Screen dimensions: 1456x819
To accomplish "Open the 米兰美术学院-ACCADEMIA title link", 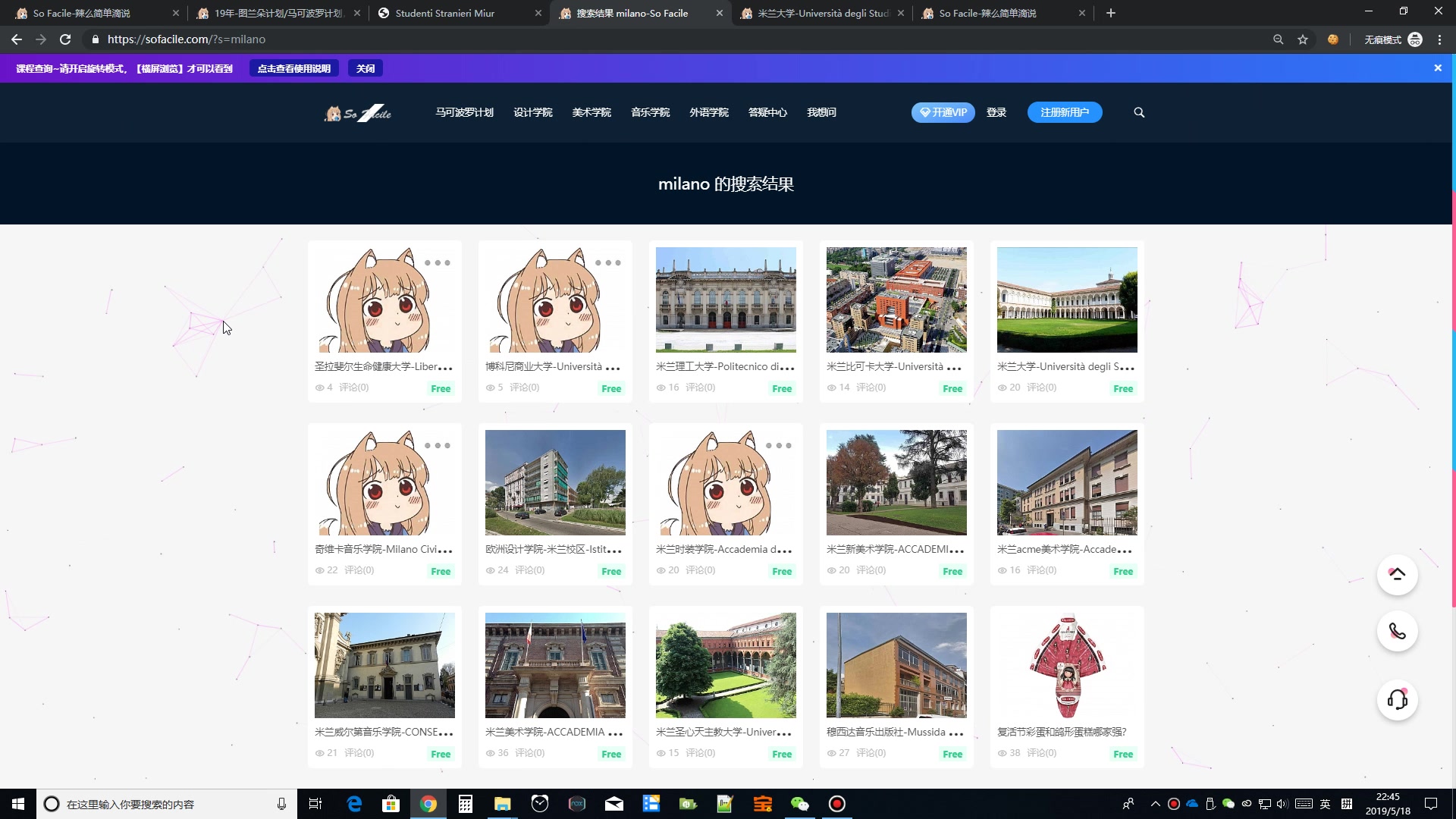I will 554,733.
